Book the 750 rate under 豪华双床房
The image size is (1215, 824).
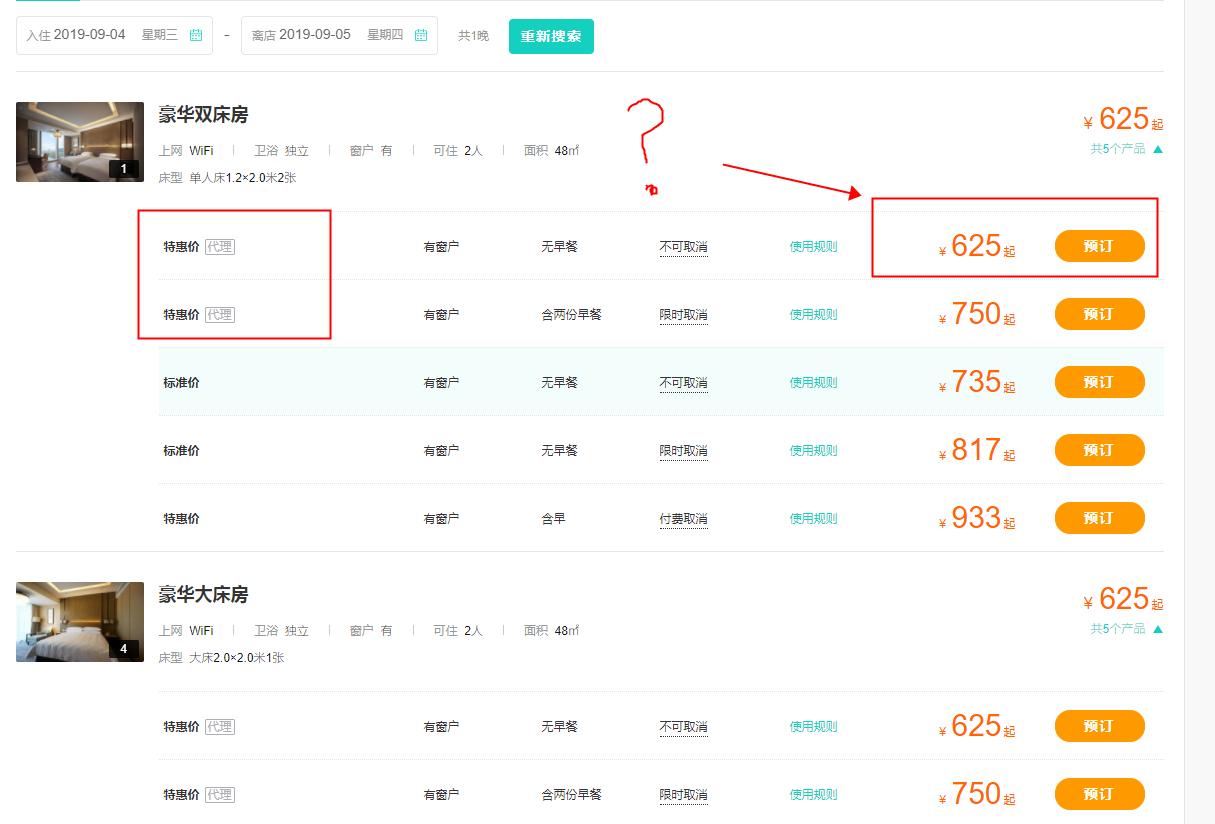coord(1099,314)
